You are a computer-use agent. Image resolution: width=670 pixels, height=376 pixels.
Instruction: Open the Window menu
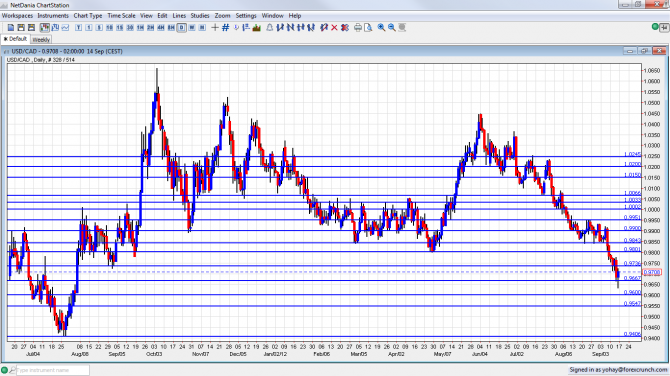coord(273,16)
